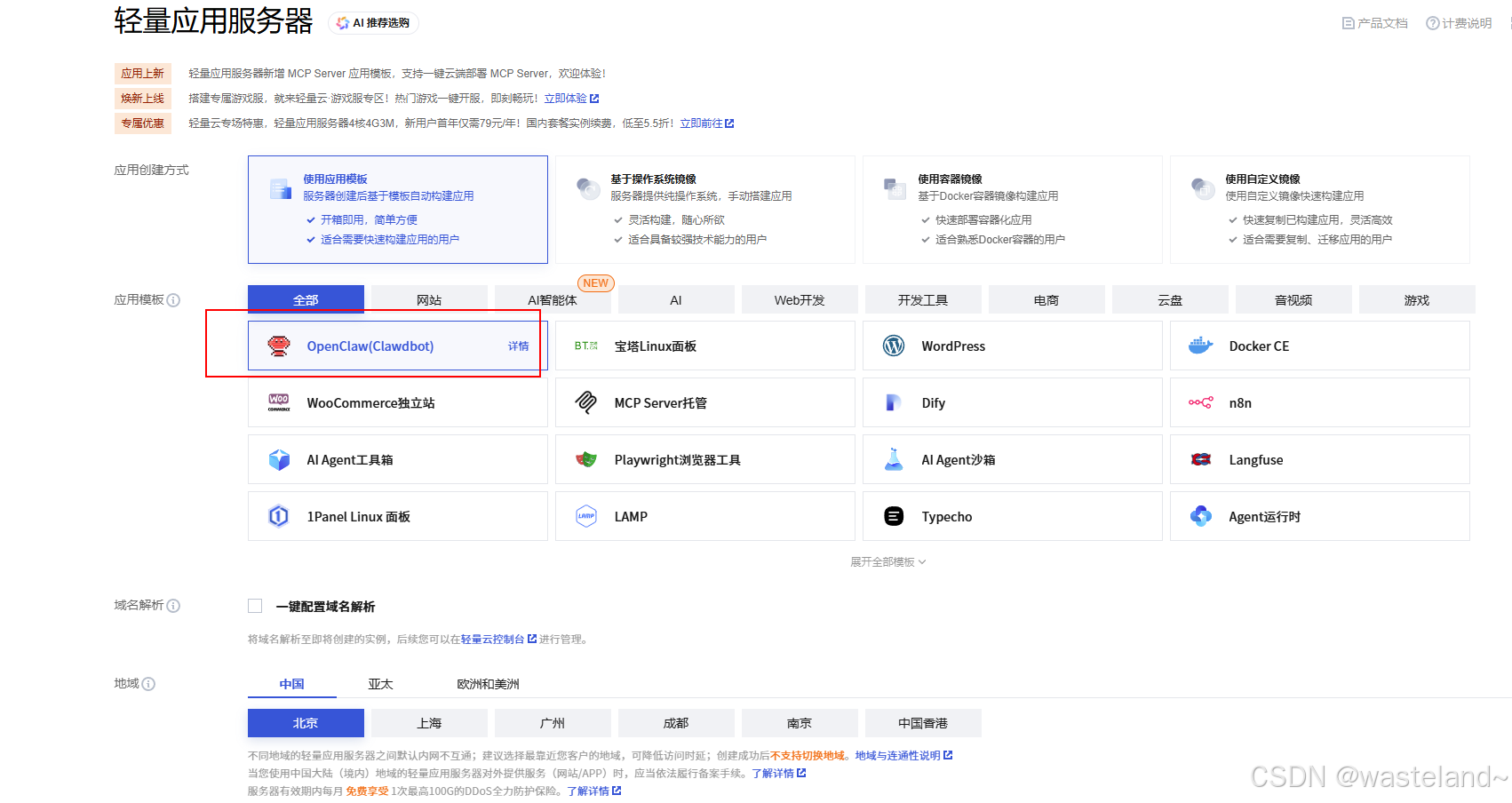Enable 一键配置域名解析 checkbox
Screen dimensions: 1512x803
click(x=255, y=606)
